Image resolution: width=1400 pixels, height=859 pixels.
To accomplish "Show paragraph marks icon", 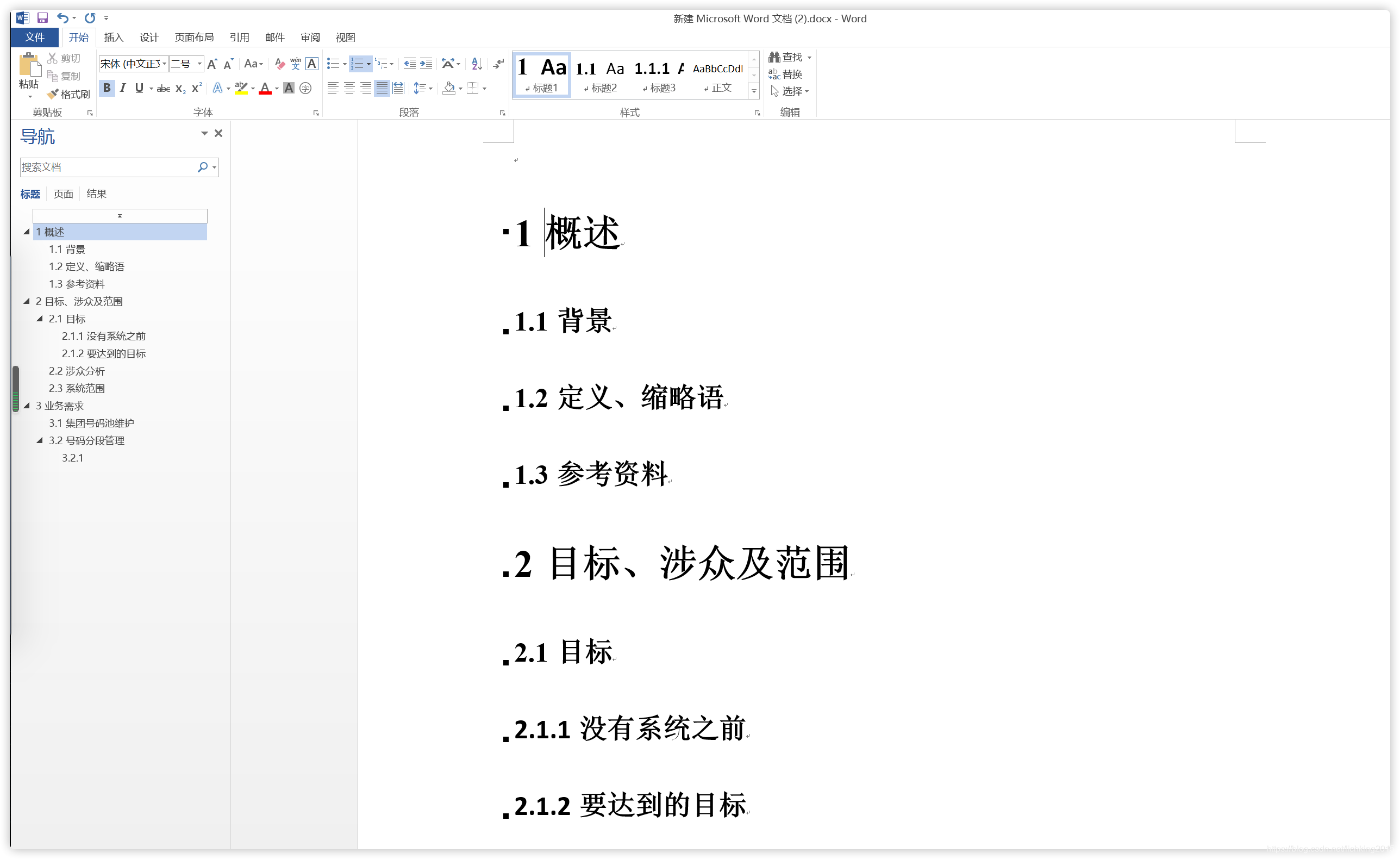I will (x=498, y=64).
